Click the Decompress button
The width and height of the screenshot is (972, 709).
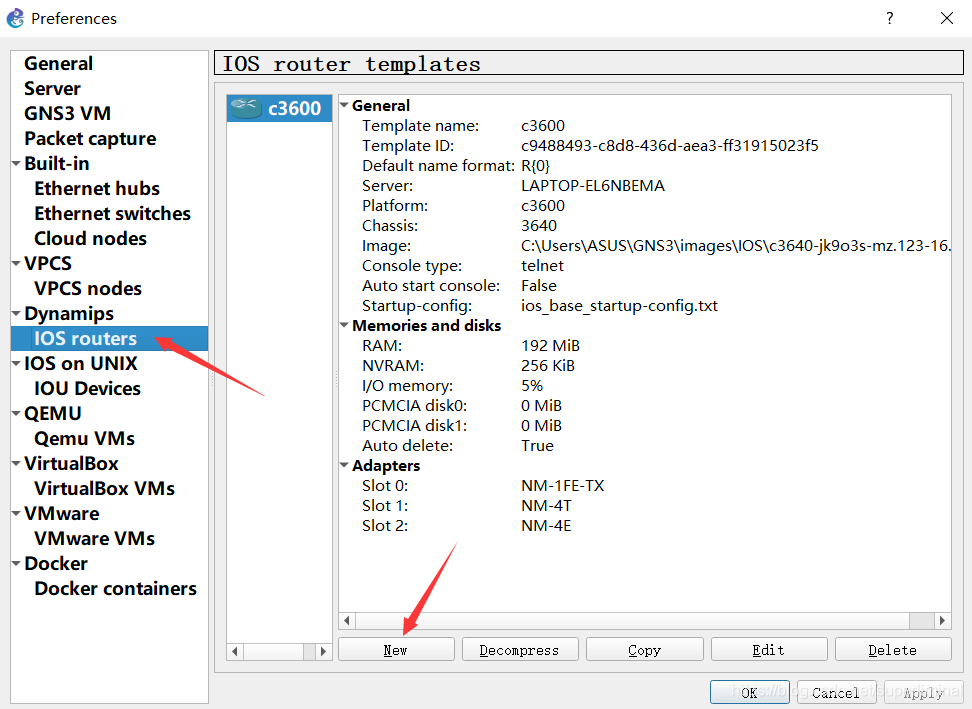pos(520,650)
